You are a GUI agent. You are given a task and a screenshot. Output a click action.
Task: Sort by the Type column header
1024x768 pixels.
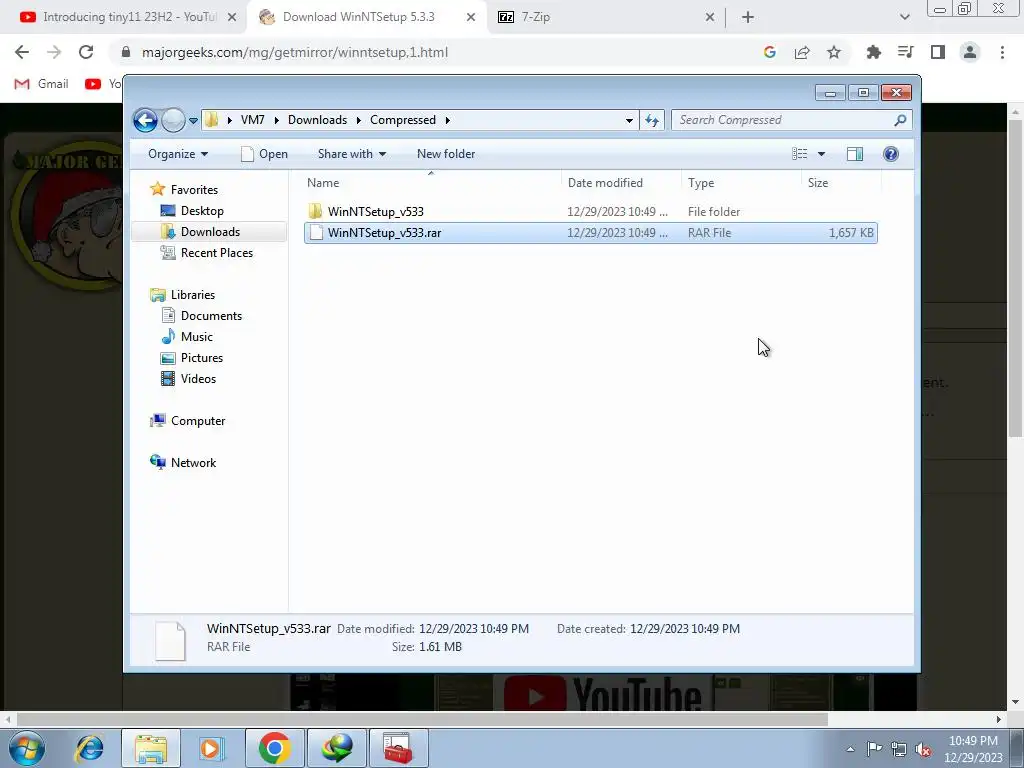tap(741, 183)
